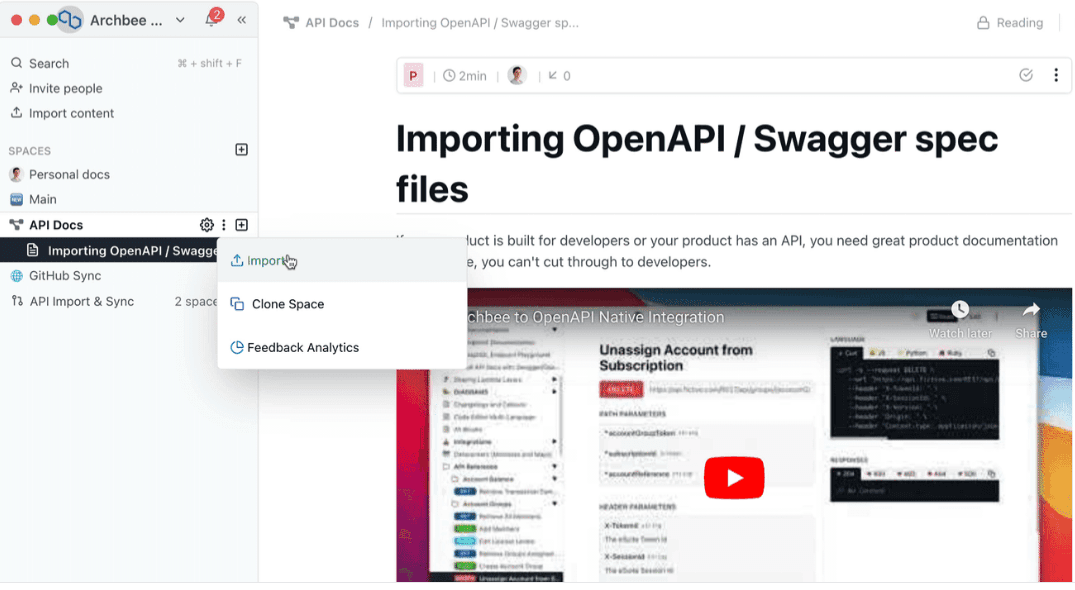Toggle Reading mode lock

click(x=1009, y=23)
